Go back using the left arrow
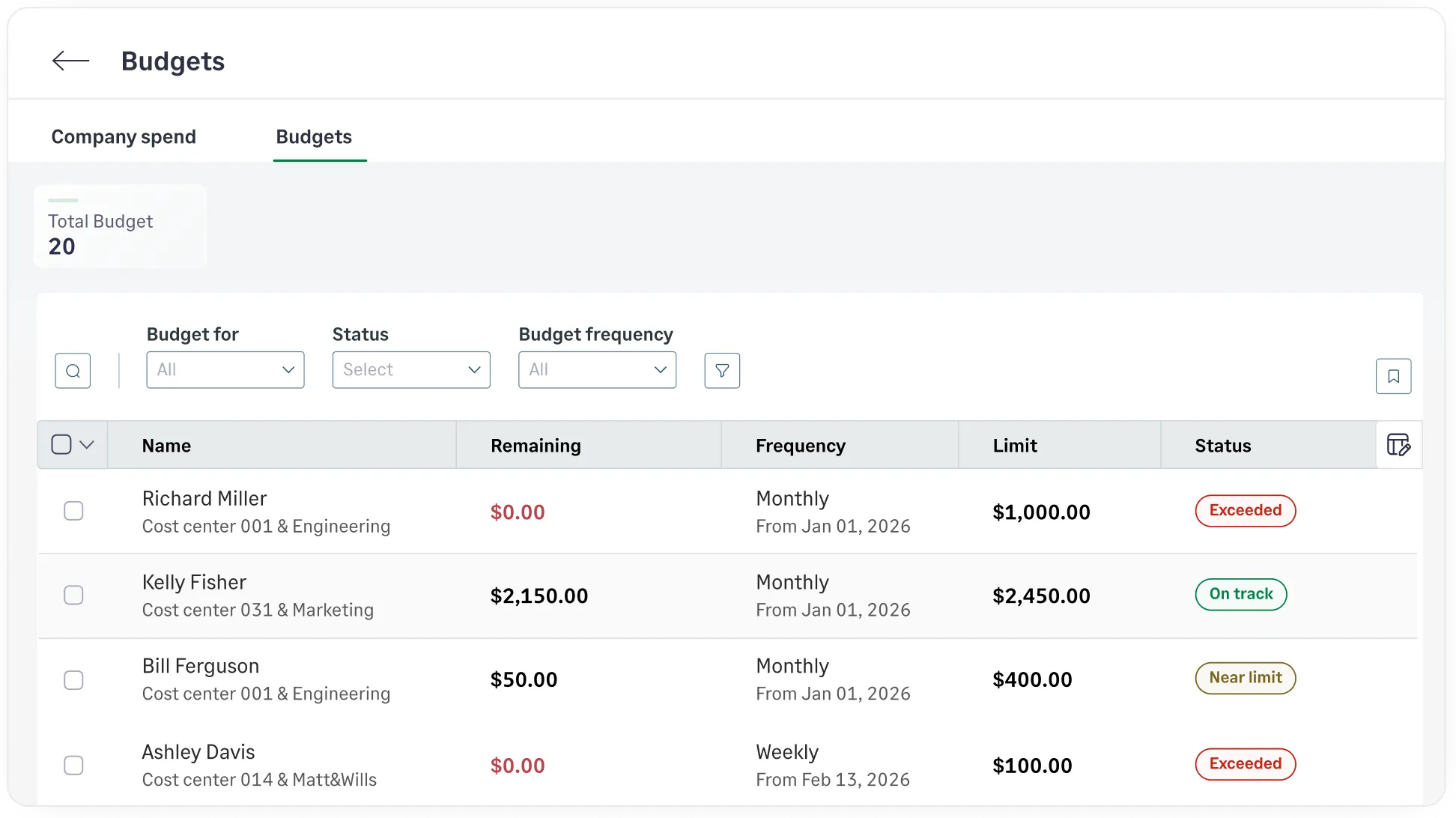Image resolution: width=1456 pixels, height=818 pixels. click(x=70, y=61)
